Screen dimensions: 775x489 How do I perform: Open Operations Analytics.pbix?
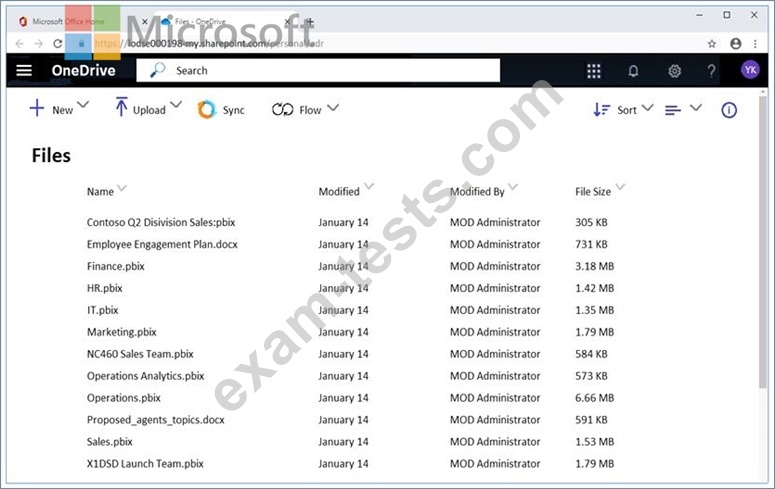pos(145,376)
